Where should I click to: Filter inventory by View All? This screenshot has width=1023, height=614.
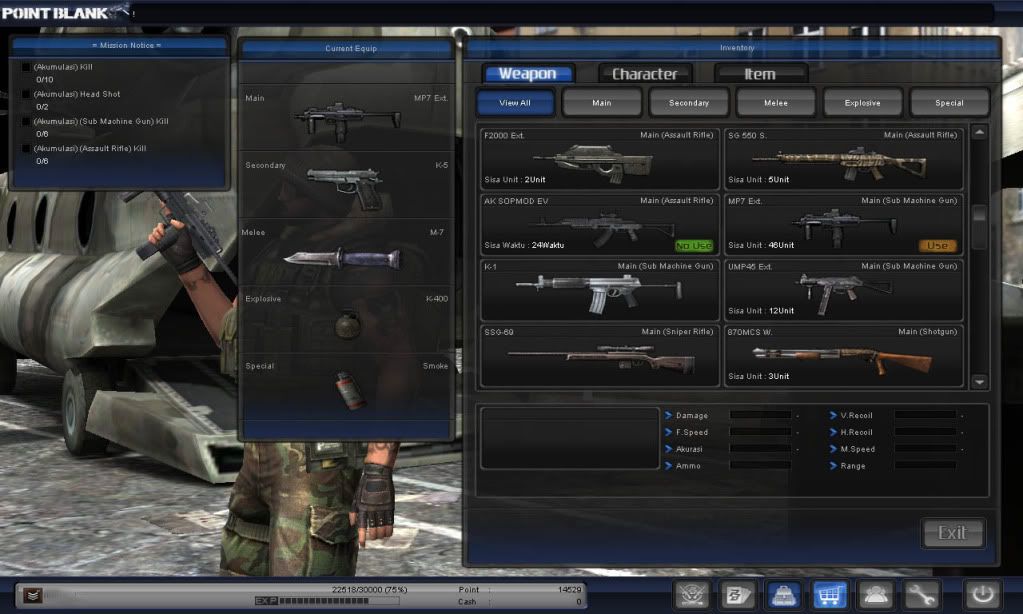pyautogui.click(x=515, y=102)
